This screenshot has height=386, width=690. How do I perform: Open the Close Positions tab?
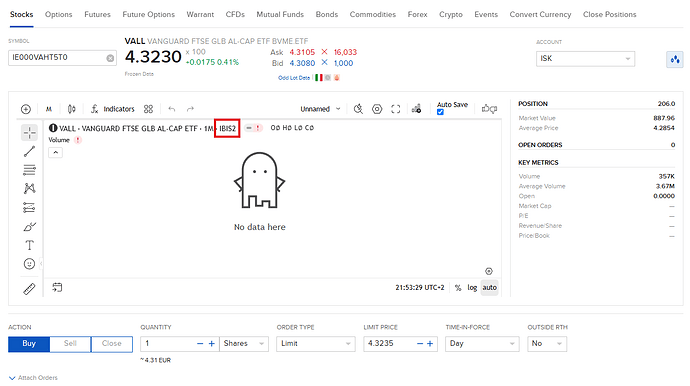pyautogui.click(x=609, y=15)
